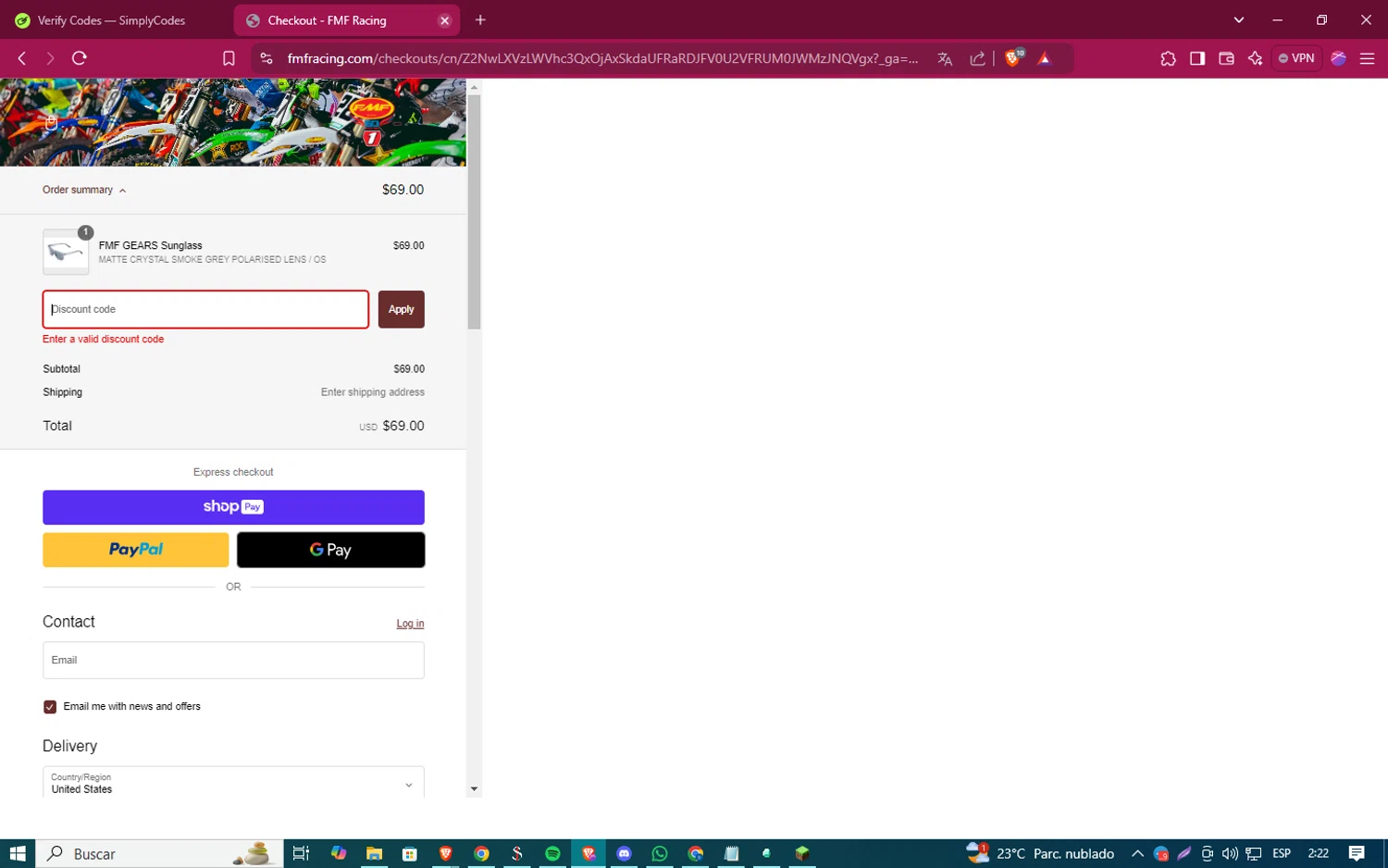Click the share page icon
The image size is (1388, 868).
coord(977,58)
